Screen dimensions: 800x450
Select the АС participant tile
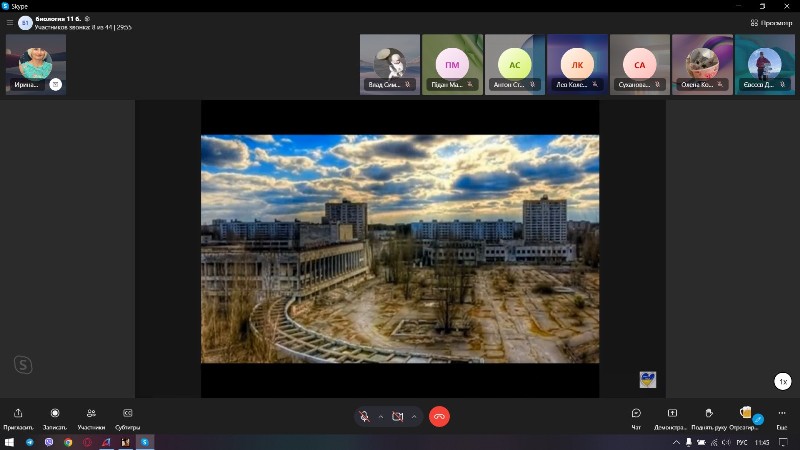click(x=514, y=65)
